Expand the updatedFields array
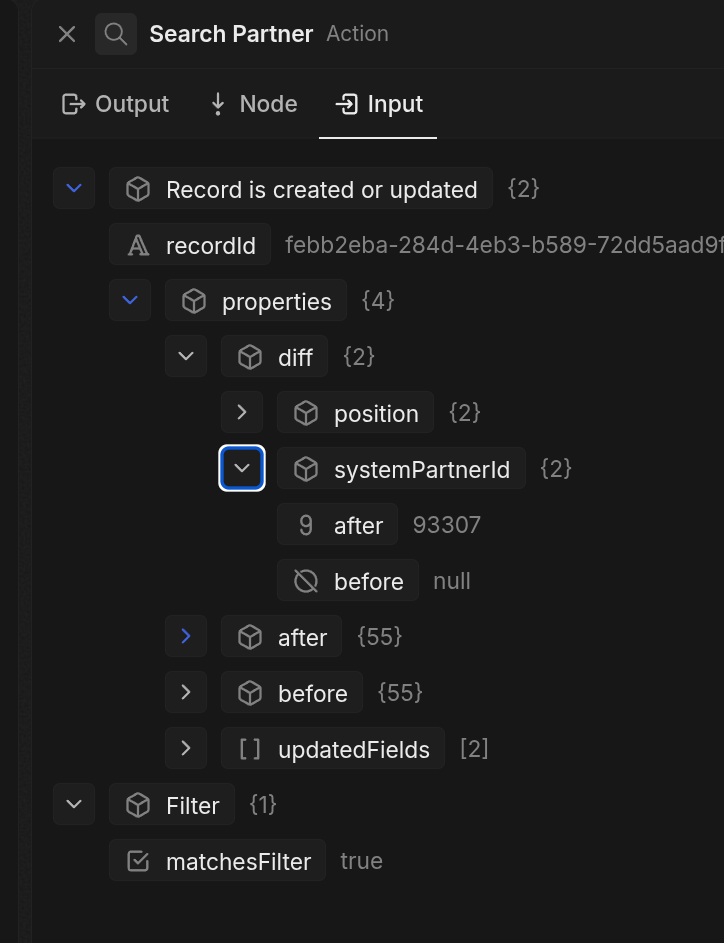 pos(185,748)
